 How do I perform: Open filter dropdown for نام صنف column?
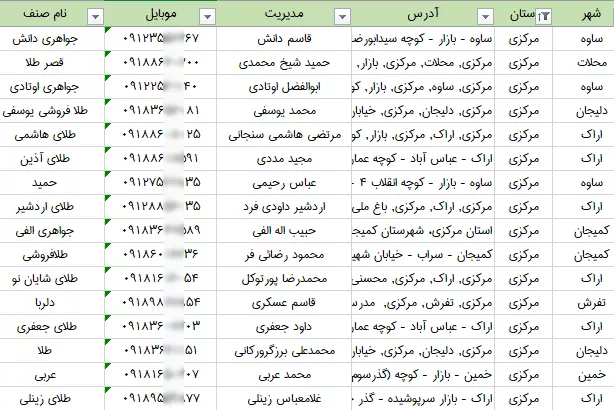tap(95, 16)
